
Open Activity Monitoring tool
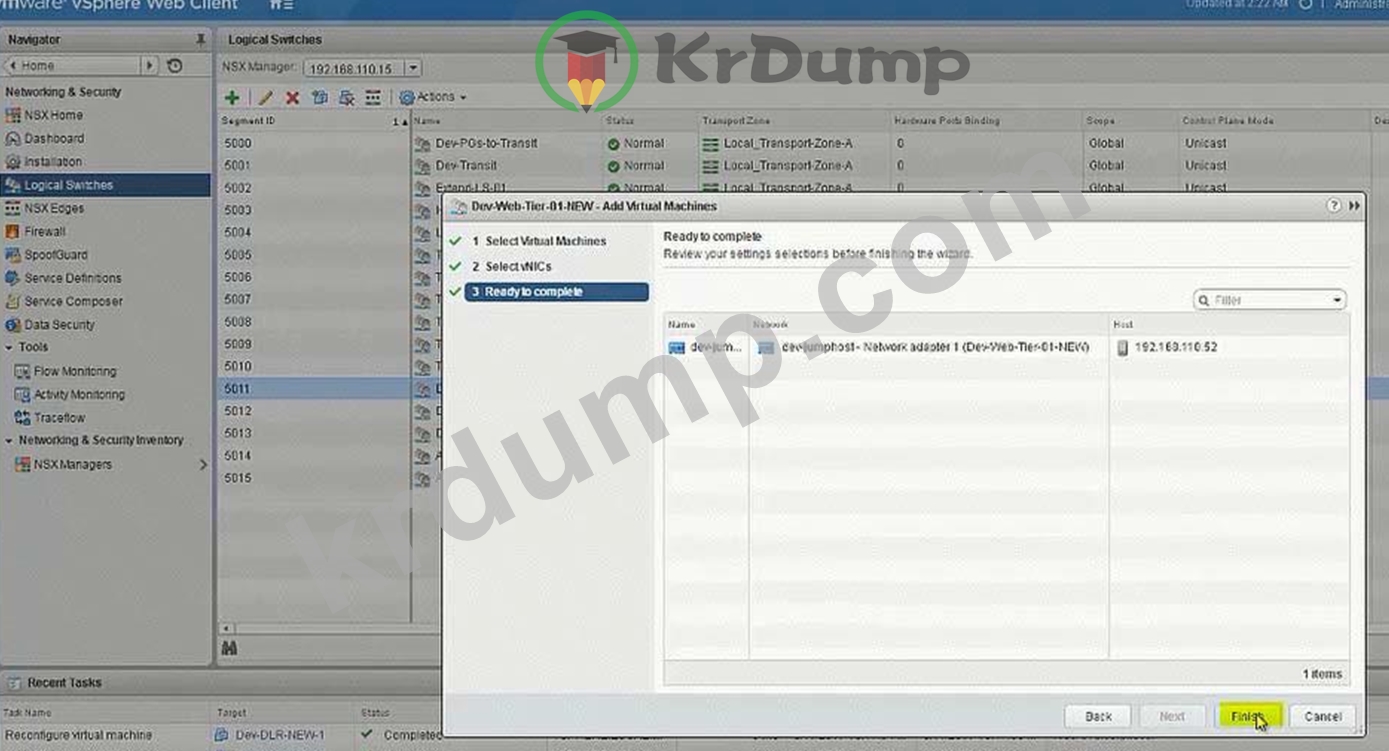click(x=79, y=394)
